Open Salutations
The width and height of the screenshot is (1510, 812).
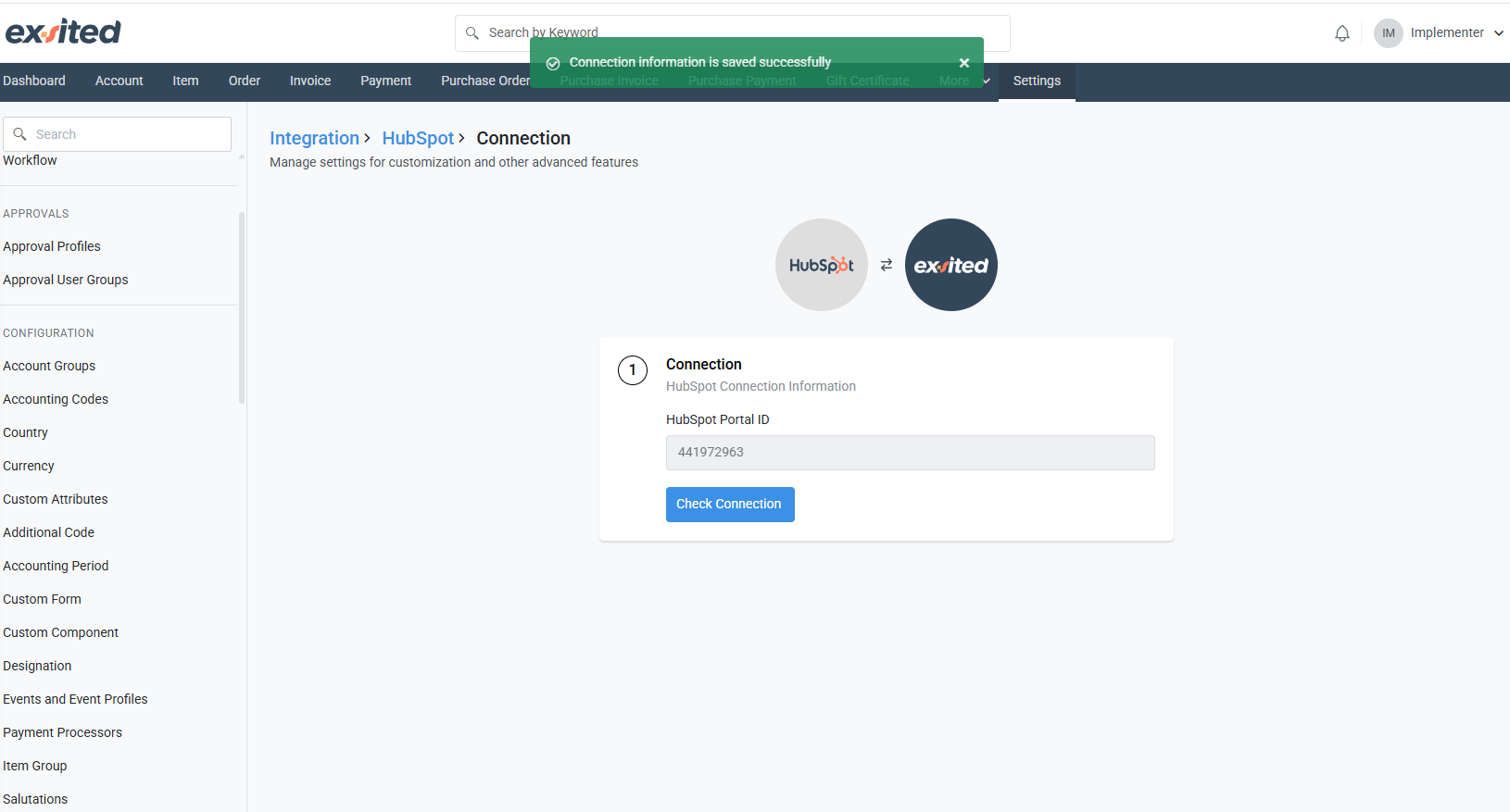click(x=35, y=799)
